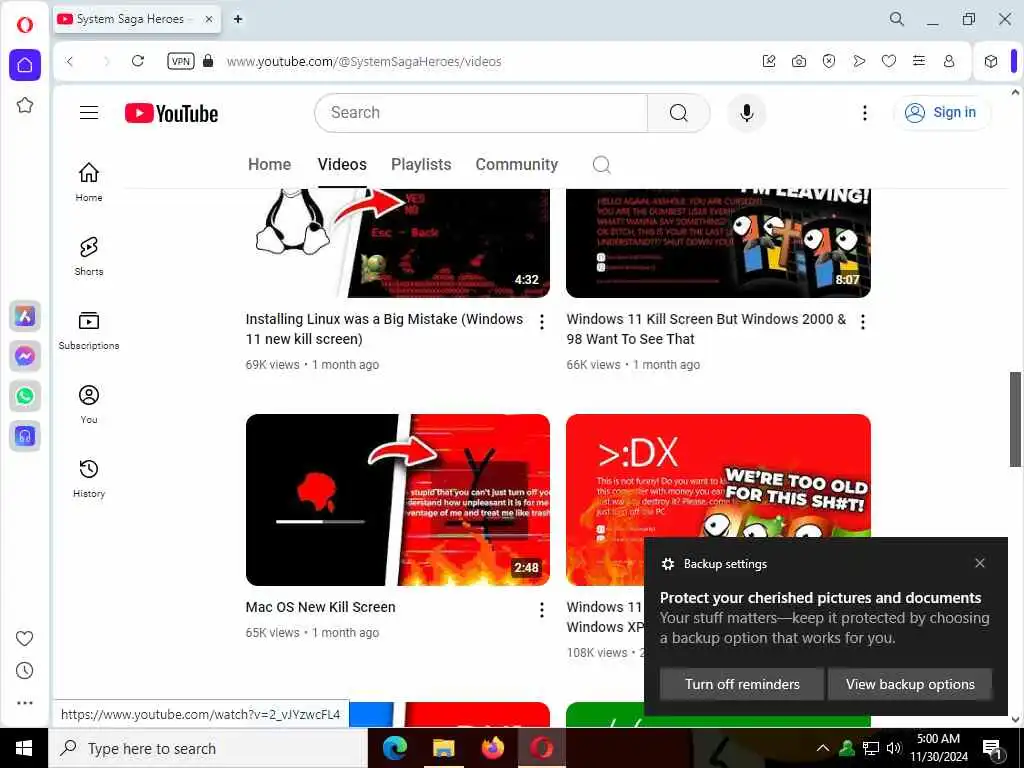This screenshot has width=1024, height=768.
Task: Click the YouTube Search field
Action: pos(481,113)
